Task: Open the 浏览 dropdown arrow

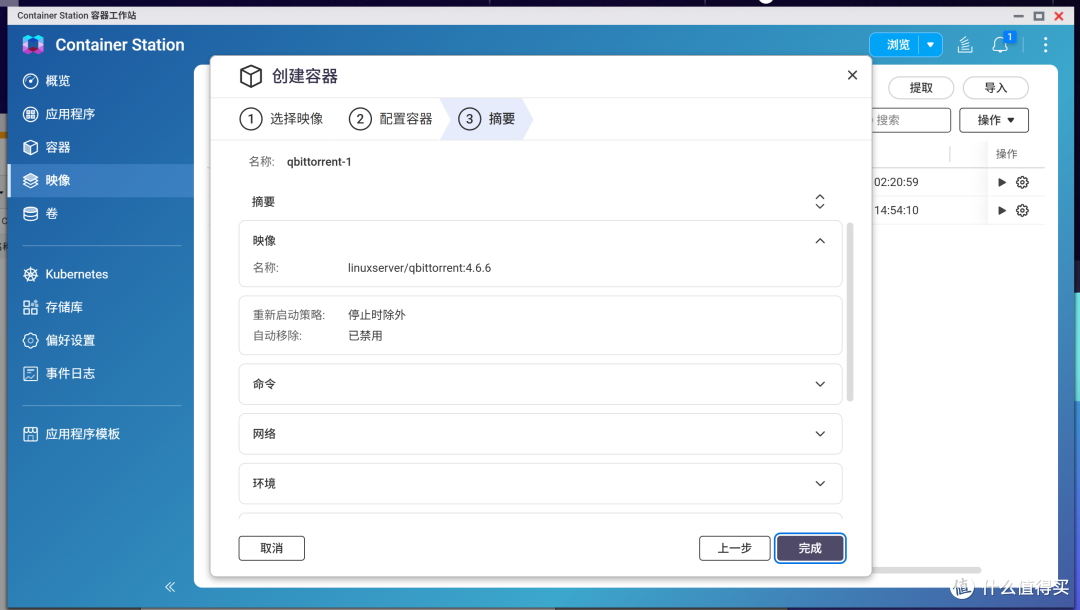Action: tap(931, 45)
